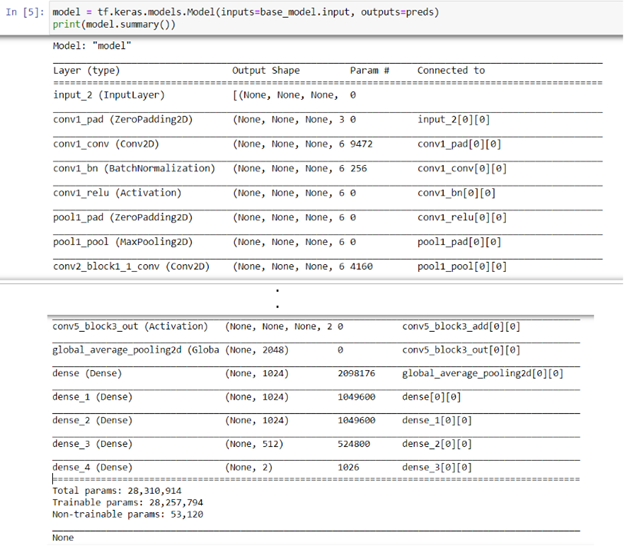Image resolution: width=624 pixels, height=546 pixels.
Task: Click the 524800 param value
Action: (x=354, y=444)
